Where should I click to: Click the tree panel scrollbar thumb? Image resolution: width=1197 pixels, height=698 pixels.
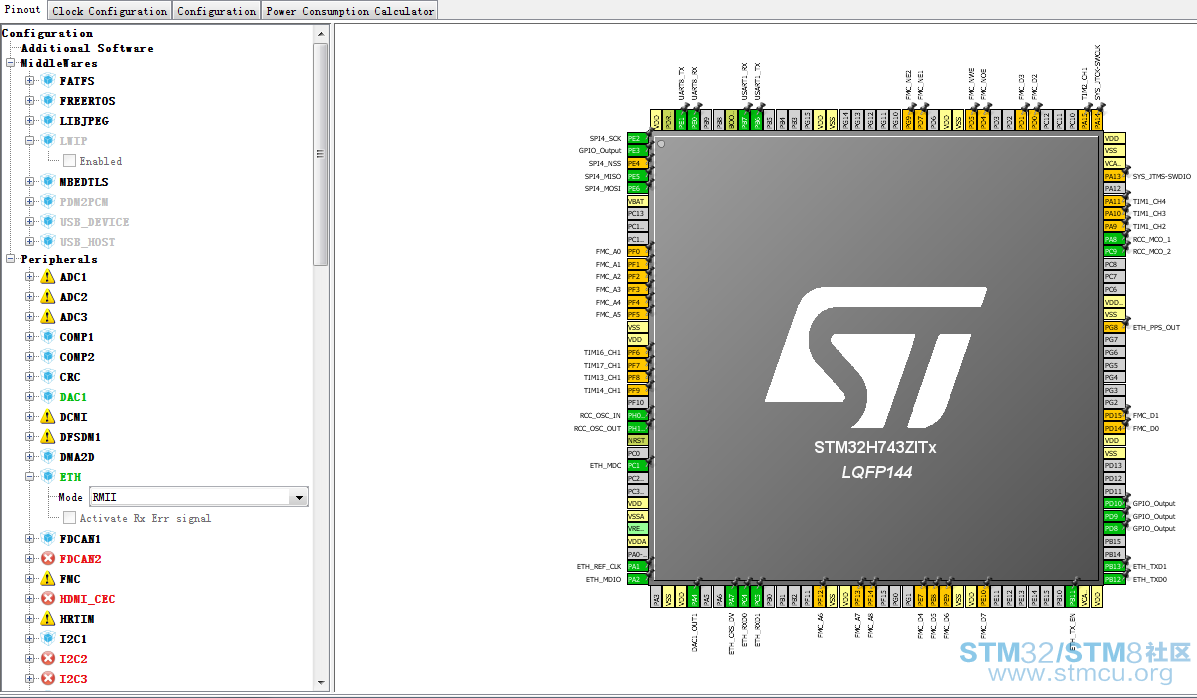coord(321,153)
